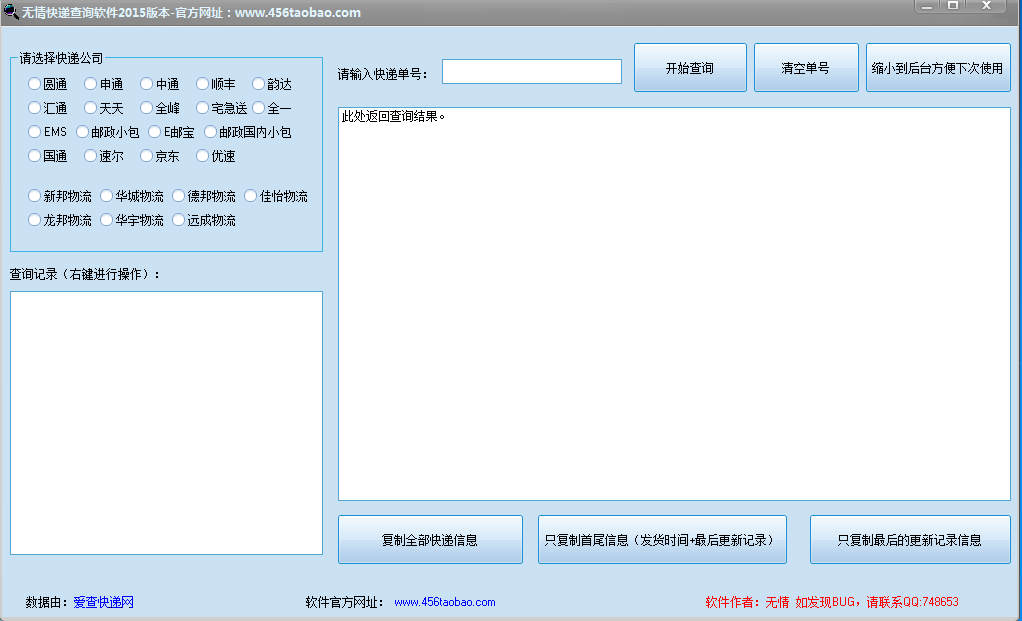Viewport: 1022px width, 621px height.
Task: Select the 远成物流 logistics option
Action: [x=178, y=219]
